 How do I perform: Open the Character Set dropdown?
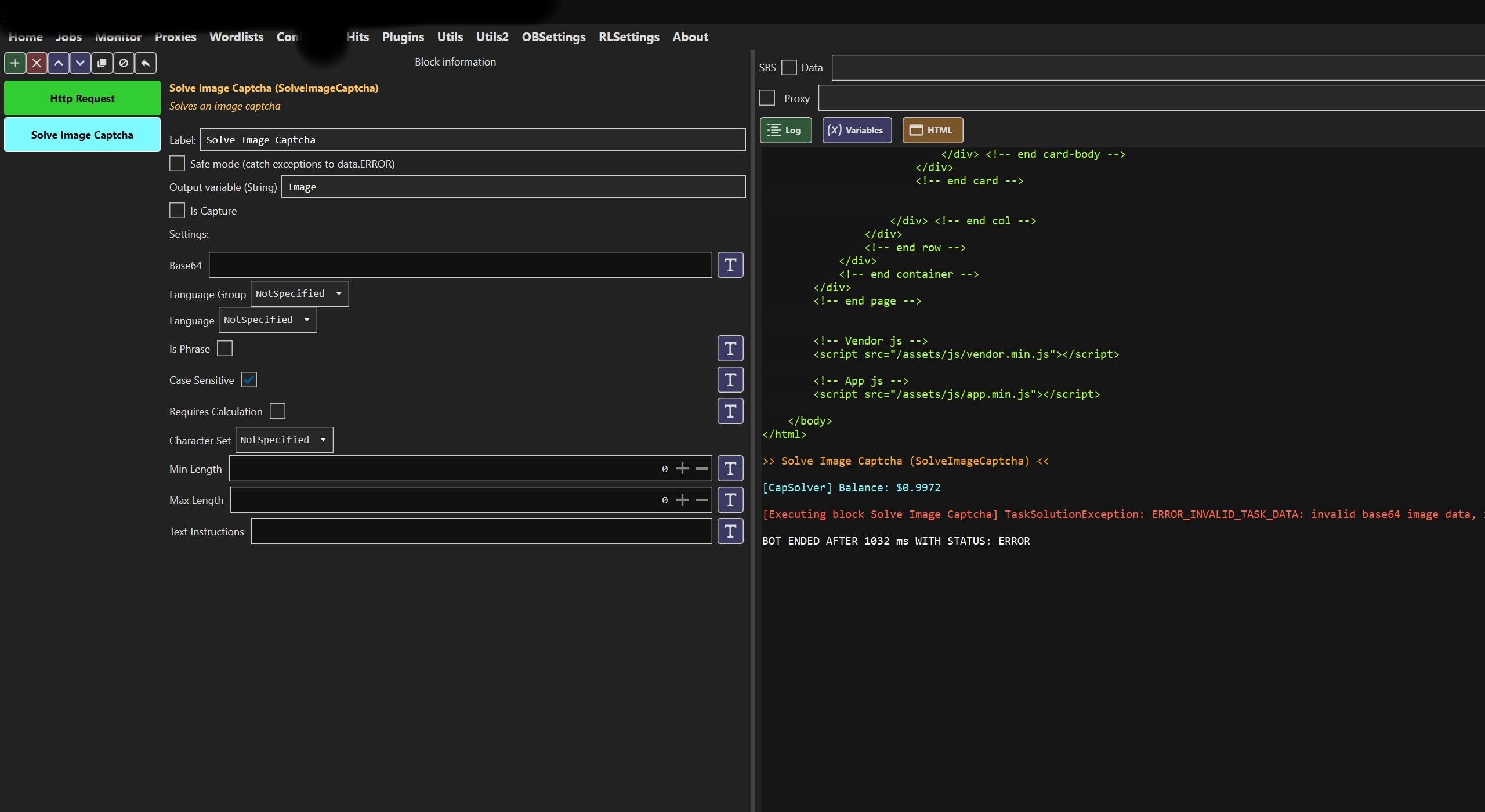[x=284, y=440]
